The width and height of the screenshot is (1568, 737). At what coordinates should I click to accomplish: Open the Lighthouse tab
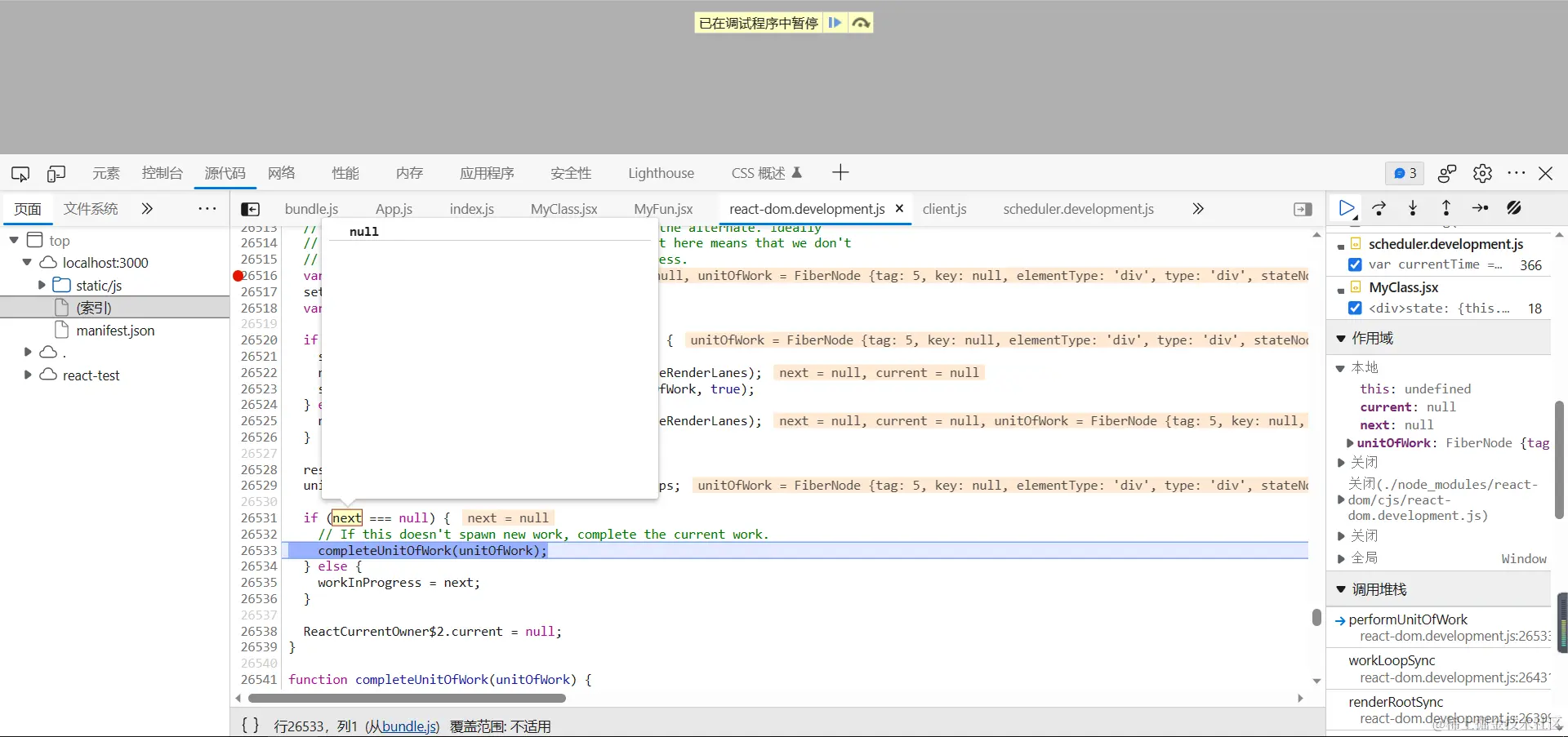(x=661, y=173)
